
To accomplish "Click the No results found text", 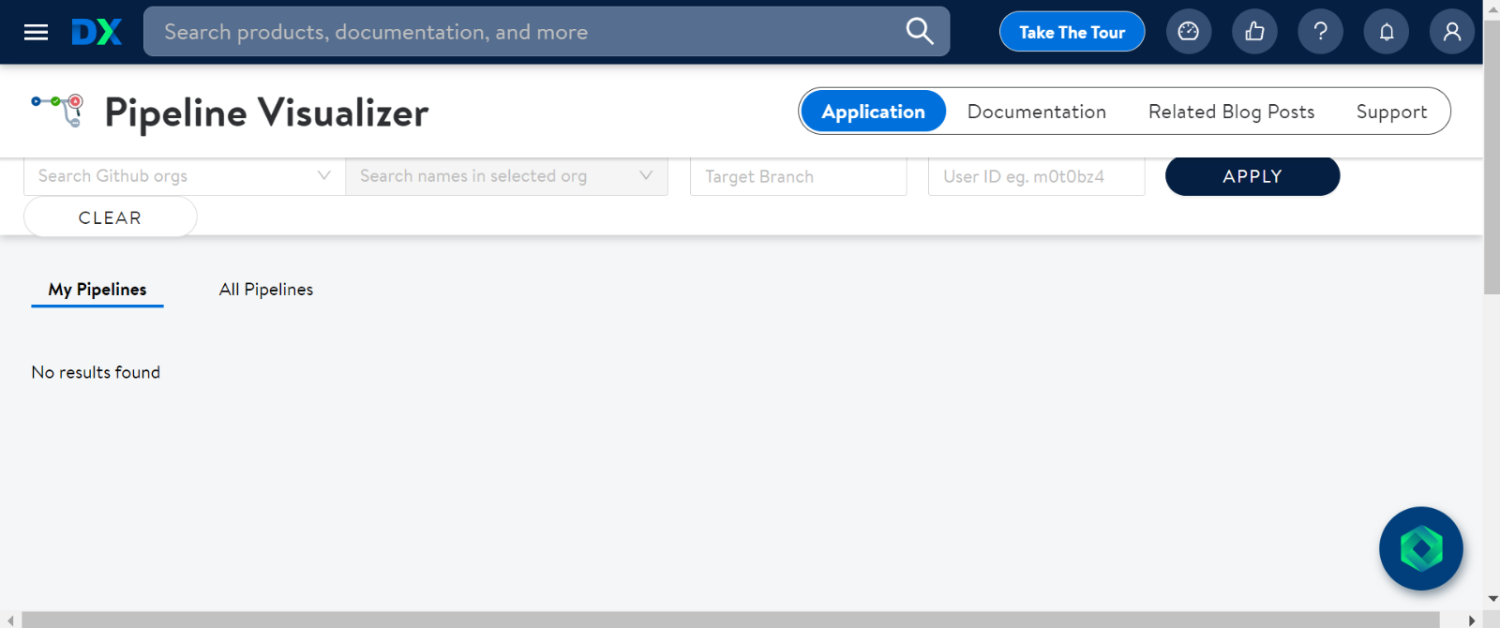I will (96, 372).
